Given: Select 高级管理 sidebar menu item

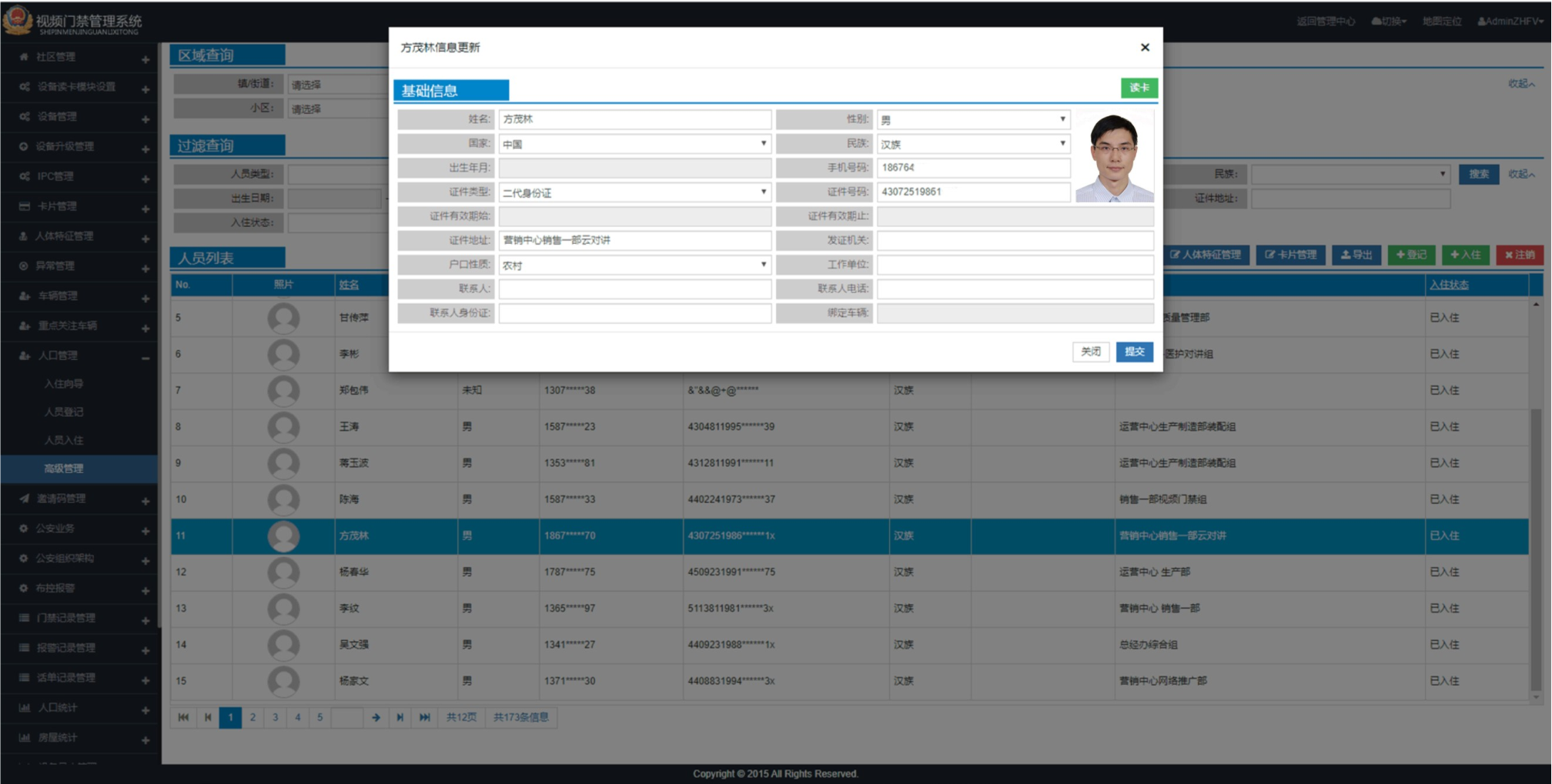Looking at the screenshot, I should [x=64, y=469].
